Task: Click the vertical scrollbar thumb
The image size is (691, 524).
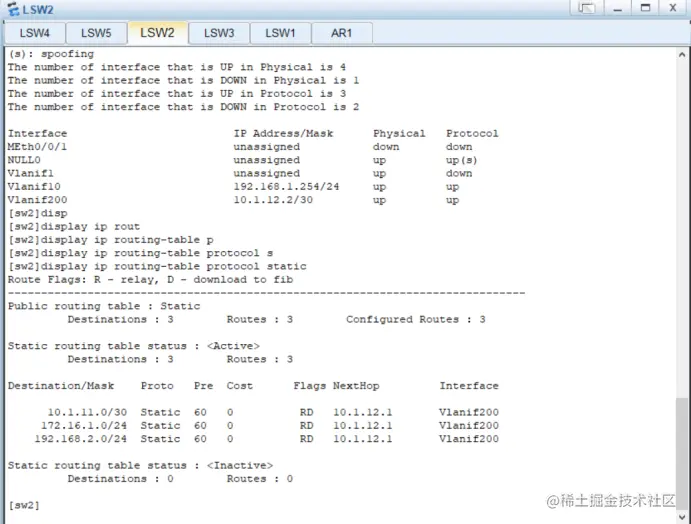Action: pos(682,452)
